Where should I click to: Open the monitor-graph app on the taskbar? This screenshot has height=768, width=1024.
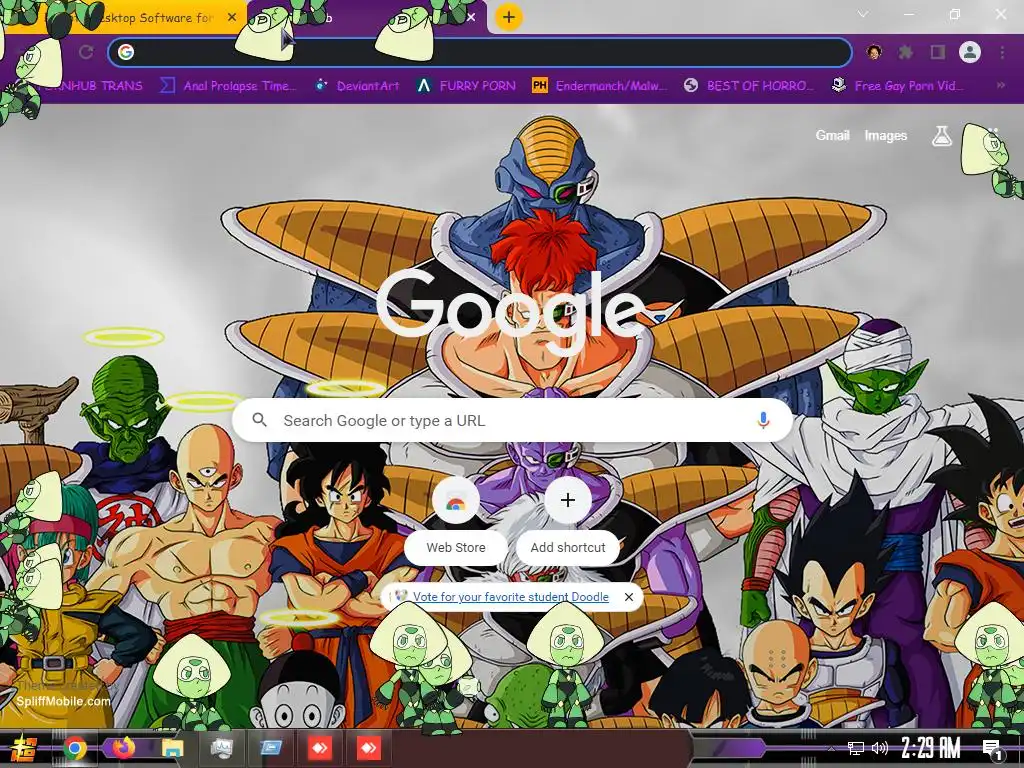(x=222, y=748)
